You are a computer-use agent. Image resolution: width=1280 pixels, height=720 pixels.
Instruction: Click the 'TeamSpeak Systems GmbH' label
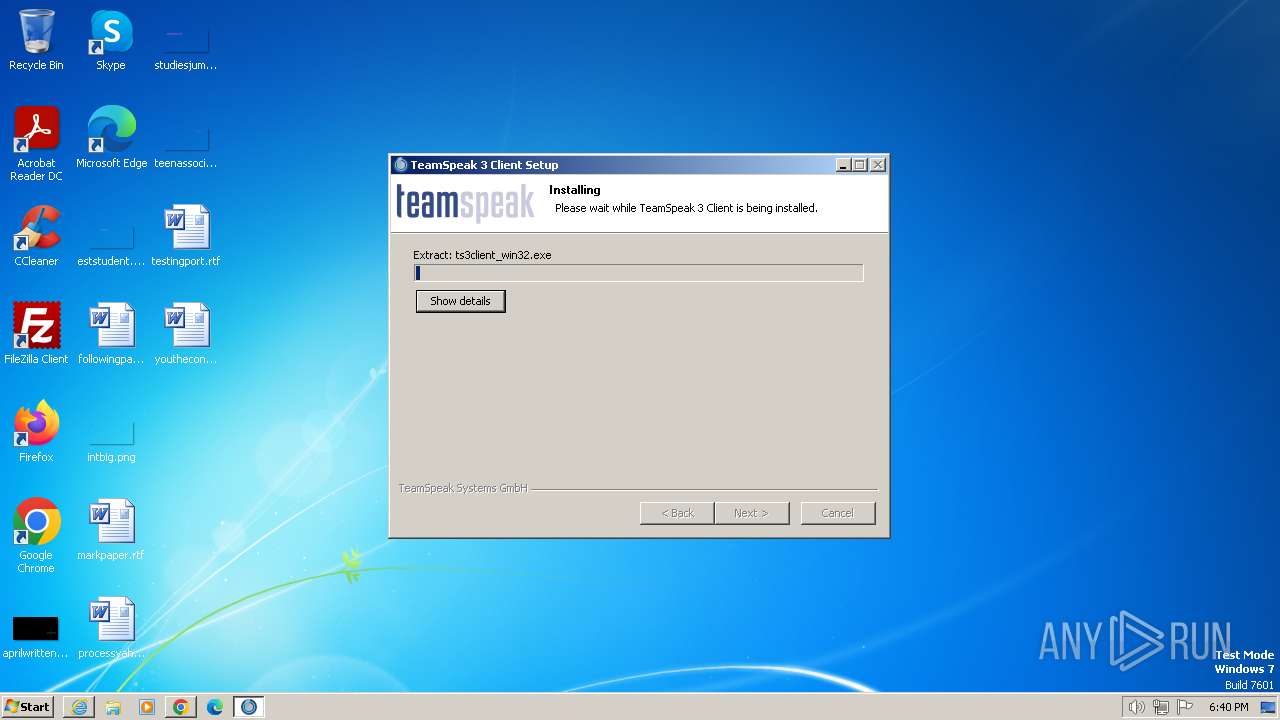462,488
